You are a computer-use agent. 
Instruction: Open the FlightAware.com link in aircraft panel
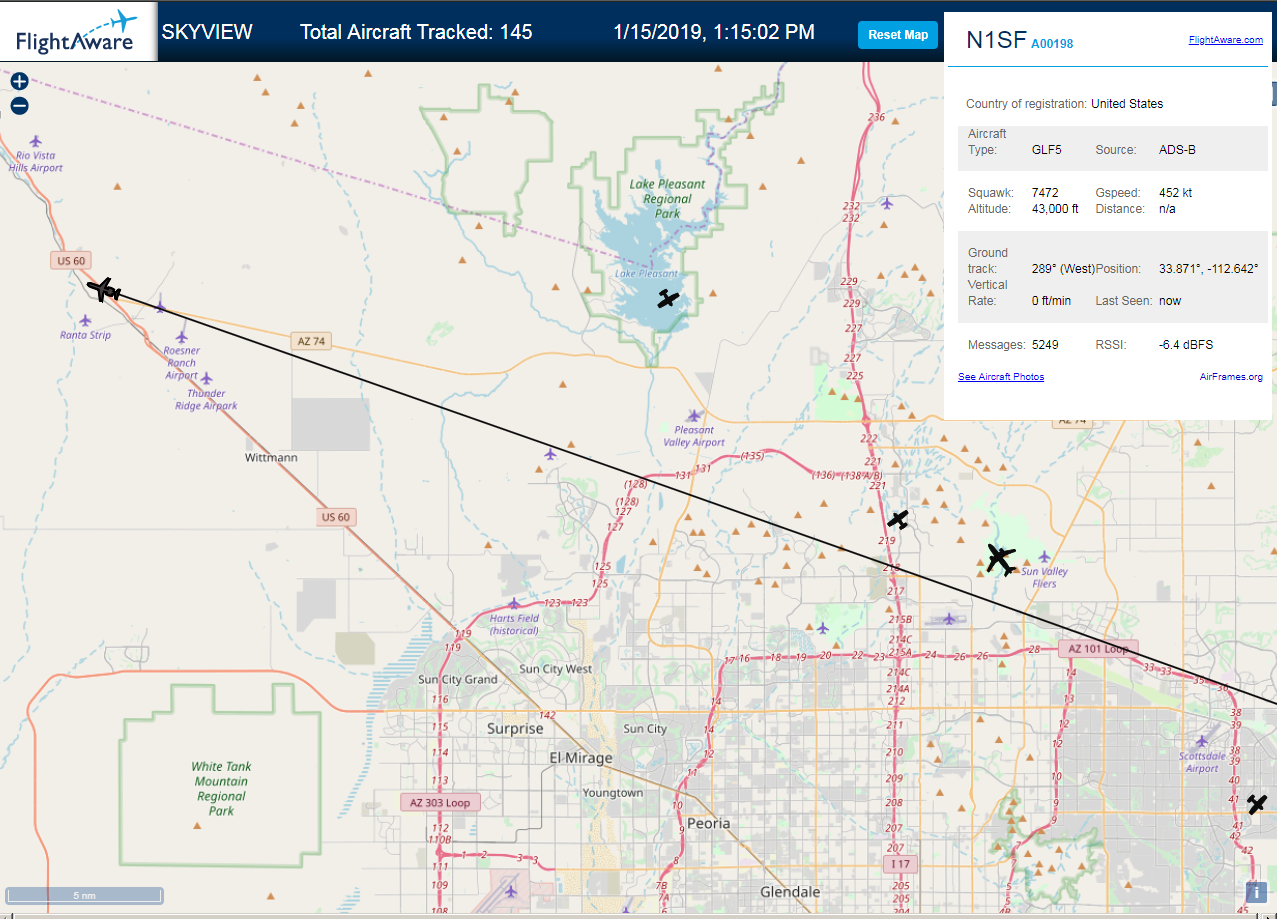pyautogui.click(x=1225, y=40)
